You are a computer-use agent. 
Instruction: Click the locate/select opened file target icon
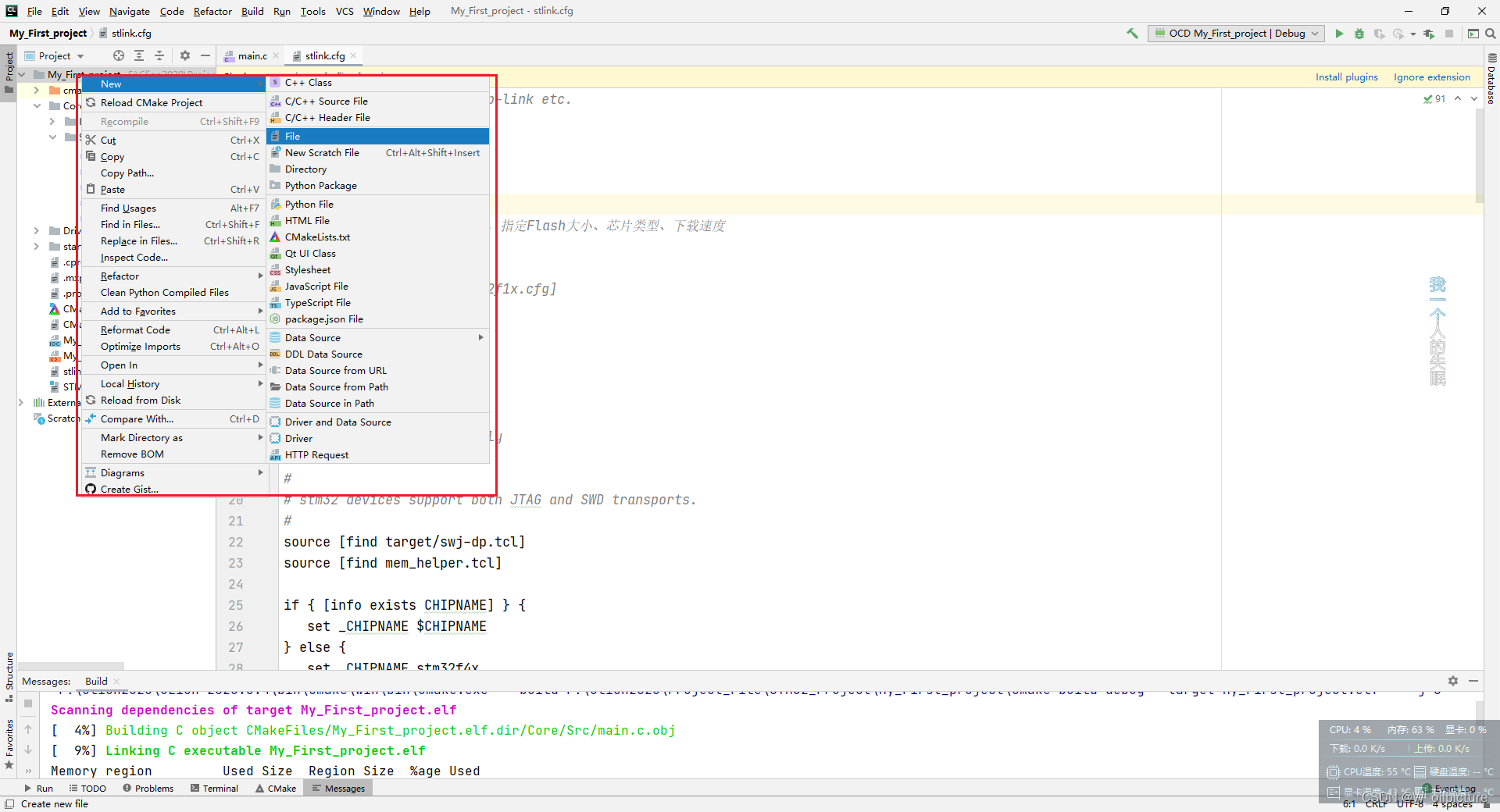point(119,55)
